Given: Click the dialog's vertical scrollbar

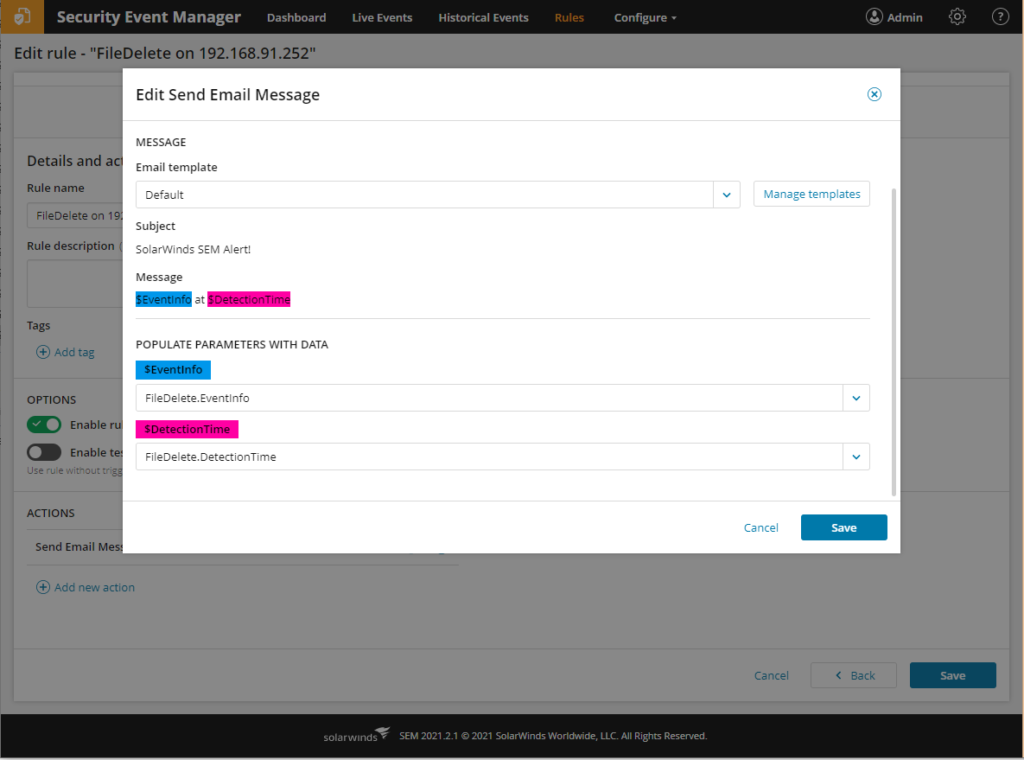Looking at the screenshot, I should point(893,342).
